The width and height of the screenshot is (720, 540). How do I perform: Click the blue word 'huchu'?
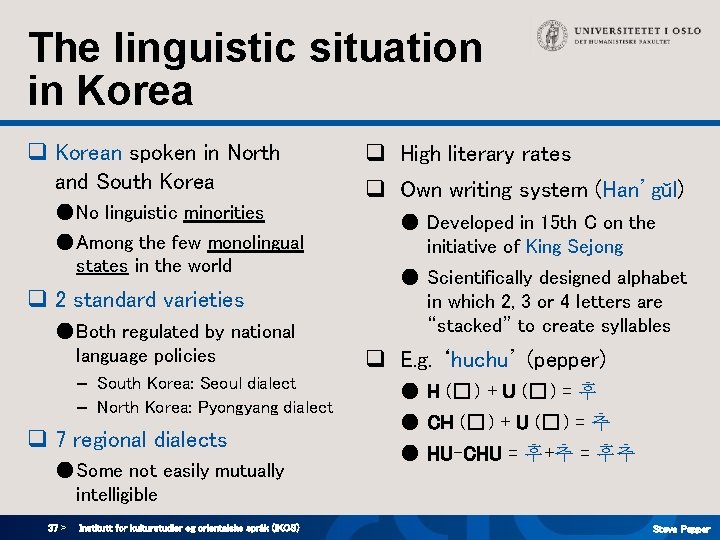479,360
